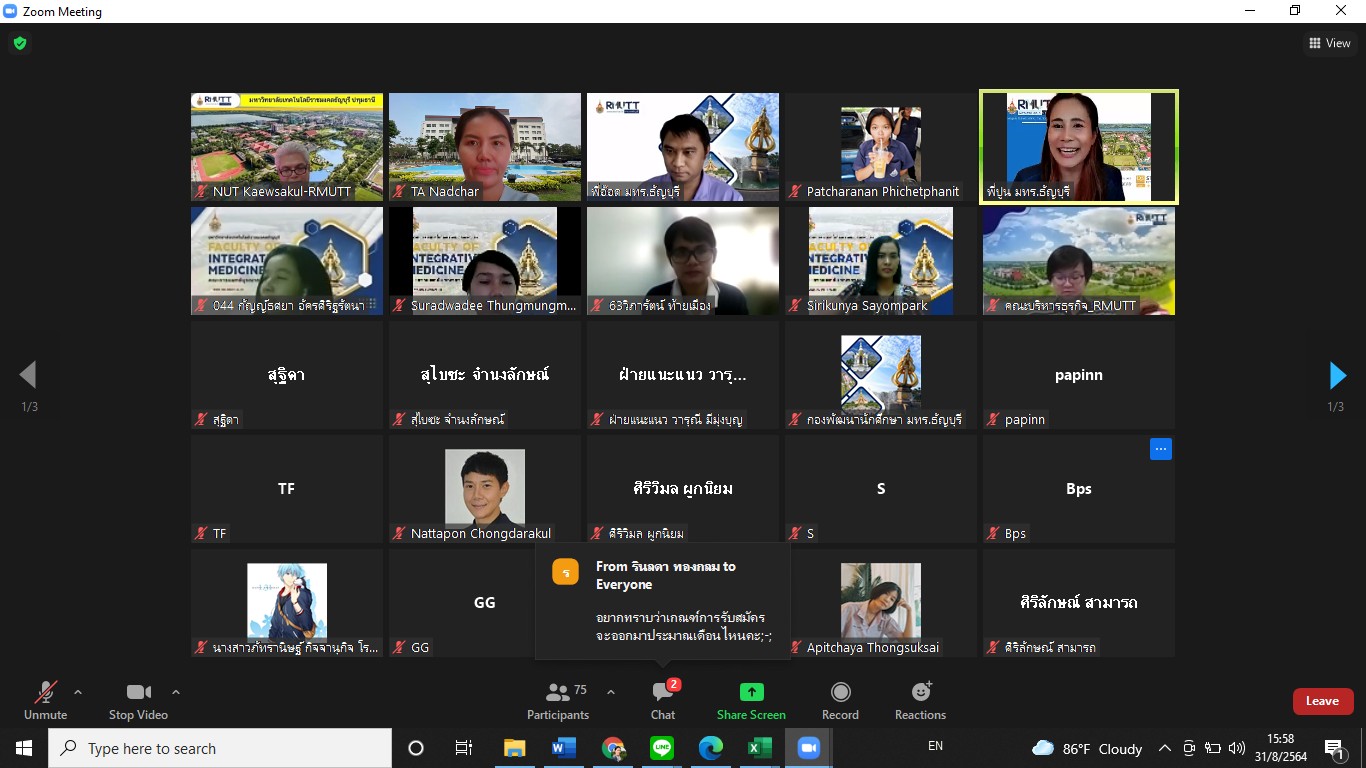Viewport: 1366px width, 768px height.
Task: Unmute the microphone
Action: [x=45, y=700]
